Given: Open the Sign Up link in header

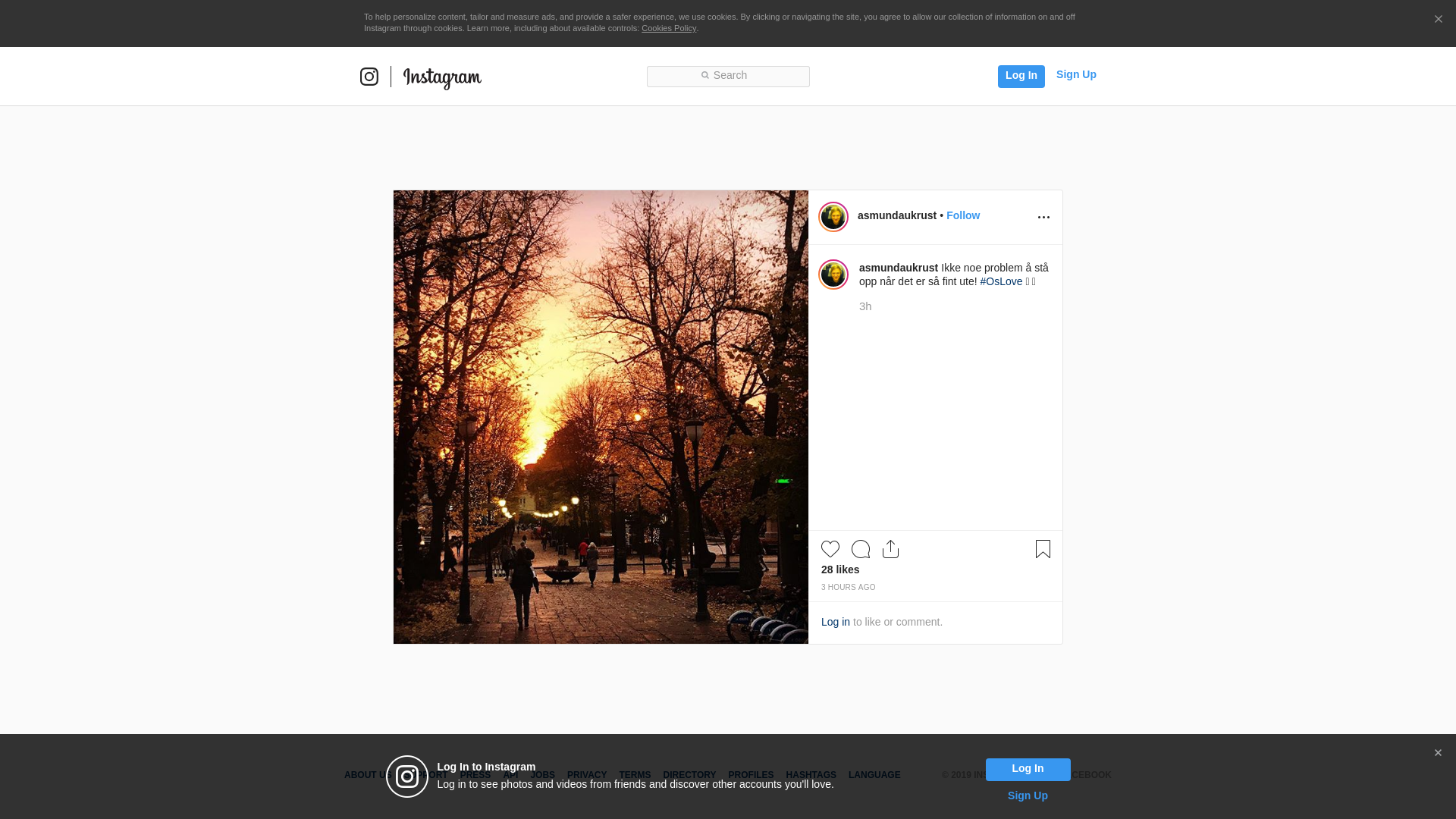Looking at the screenshot, I should click(x=1075, y=74).
